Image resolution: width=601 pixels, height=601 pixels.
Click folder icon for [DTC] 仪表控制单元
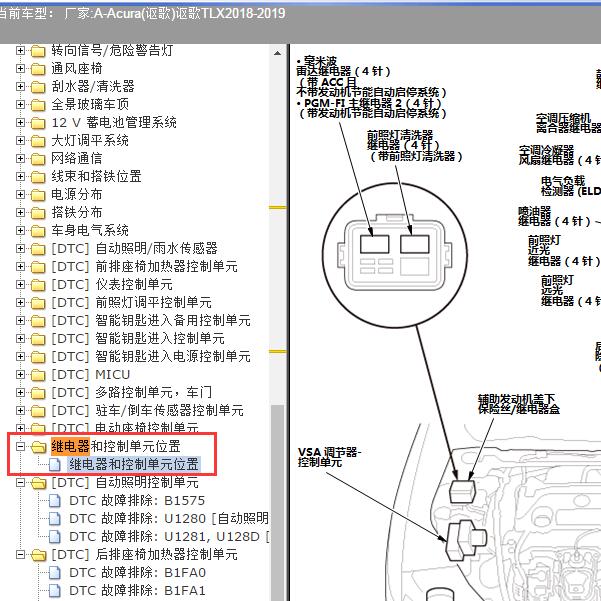[x=38, y=285]
